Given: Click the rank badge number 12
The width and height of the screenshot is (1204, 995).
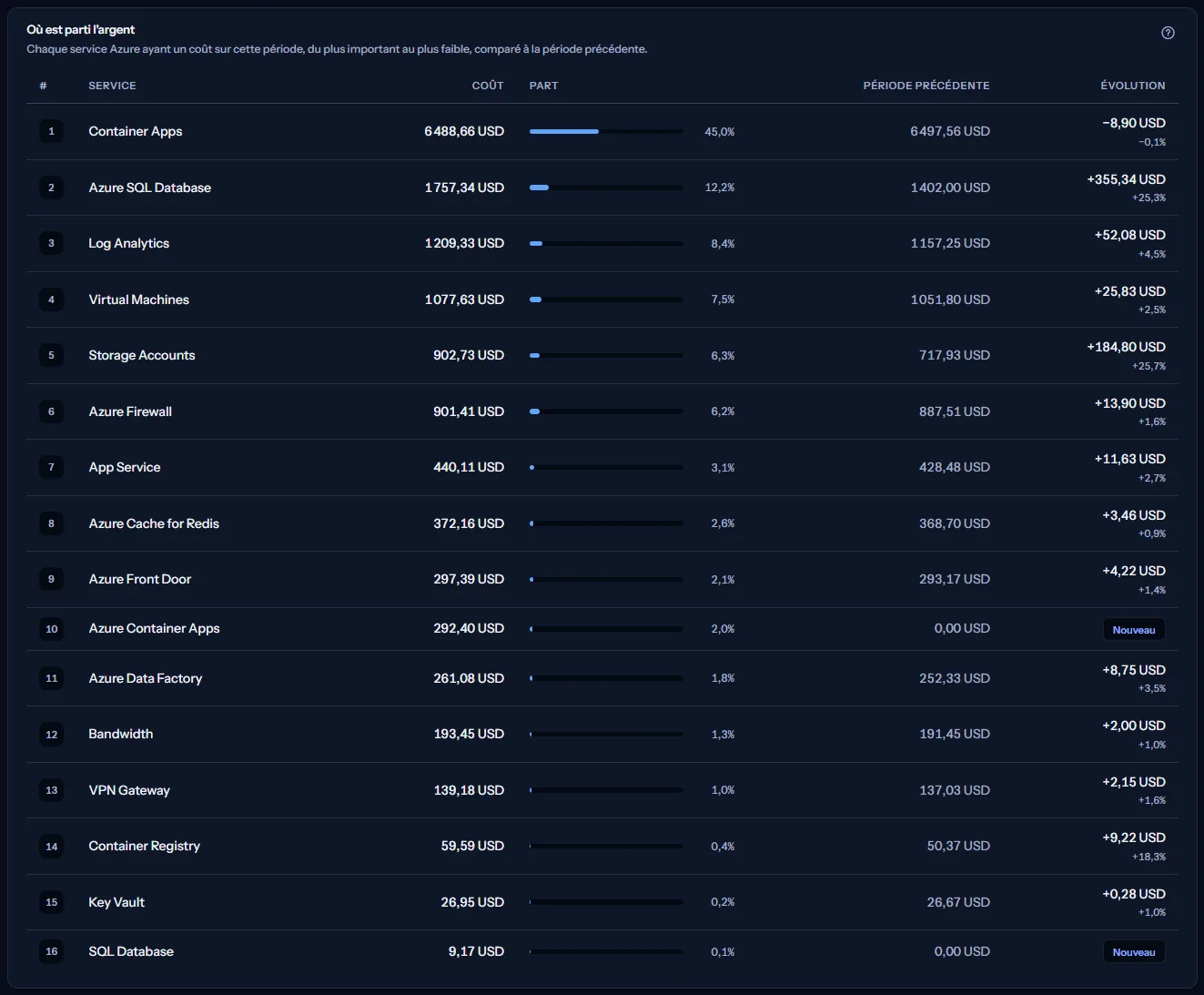Looking at the screenshot, I should (x=51, y=735).
